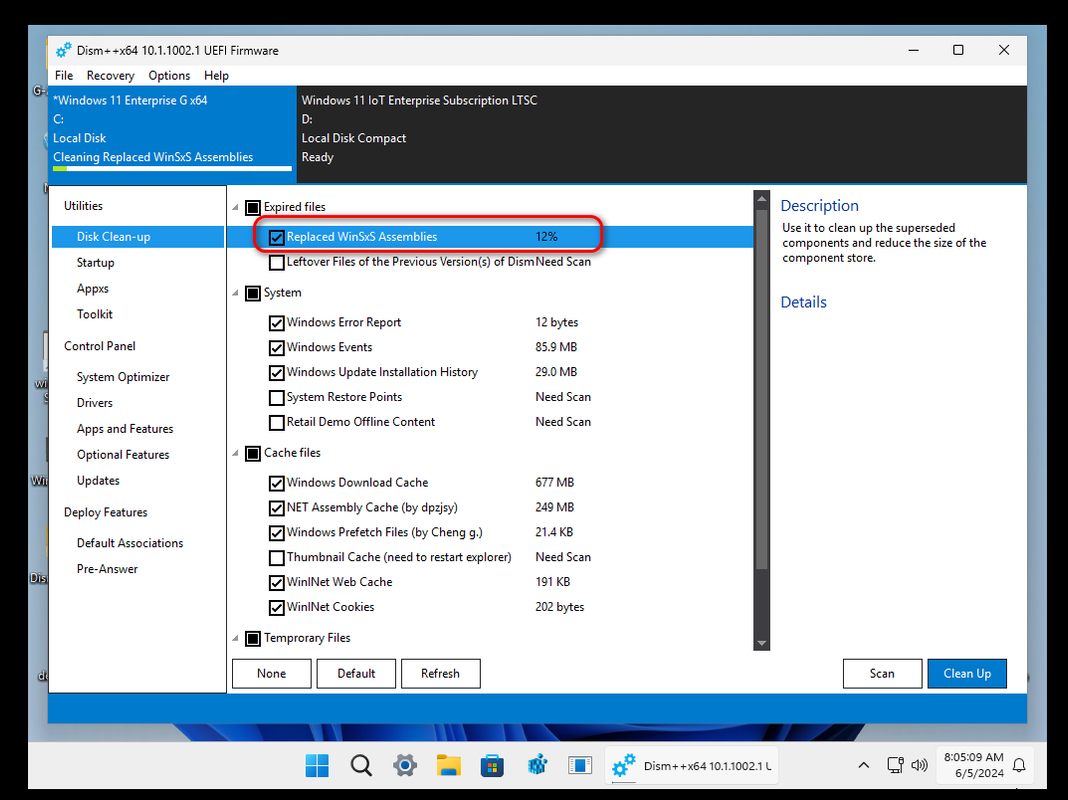Screen dimensions: 1068x800
Task: Open Default Associations page
Action: (129, 543)
